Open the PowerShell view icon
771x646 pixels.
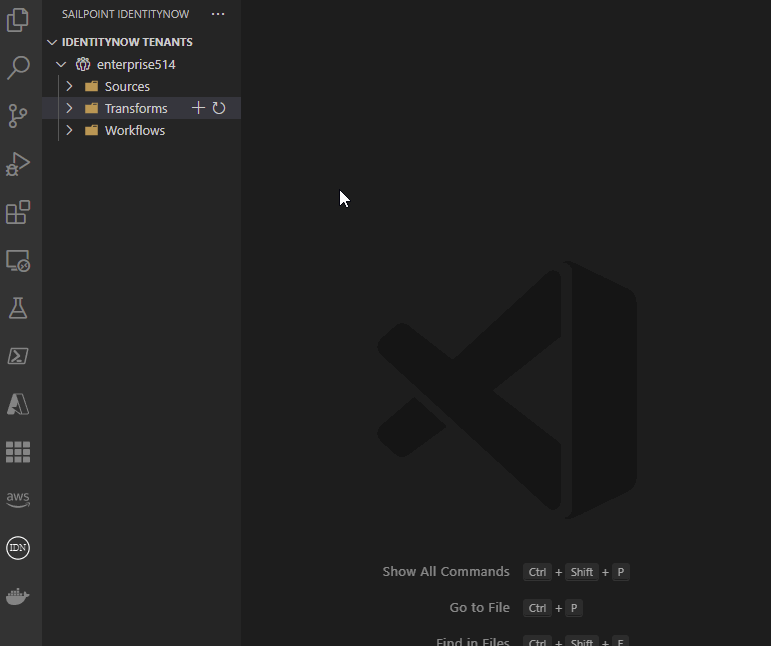coord(18,356)
